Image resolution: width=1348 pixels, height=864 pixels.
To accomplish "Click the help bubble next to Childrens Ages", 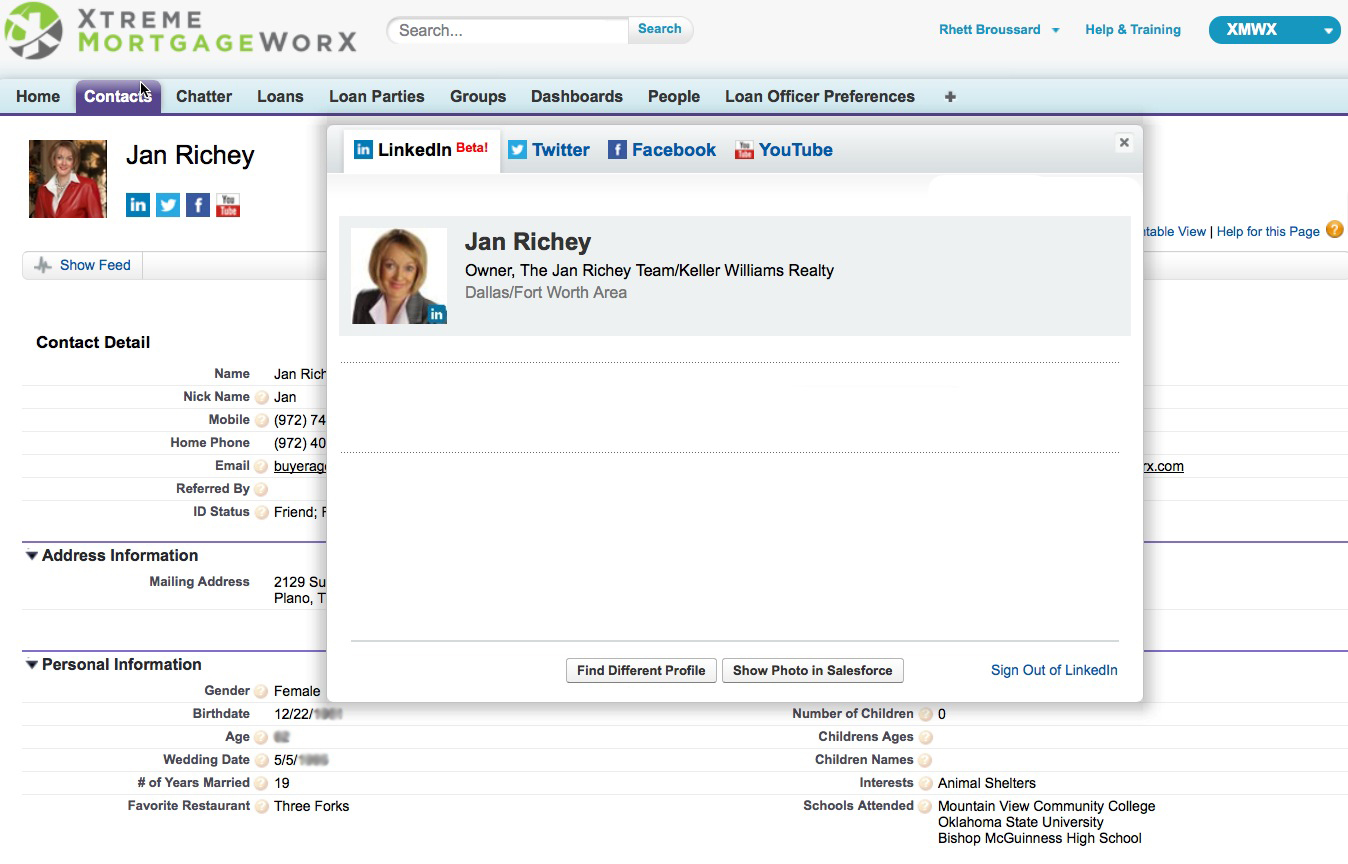I will tap(926, 738).
